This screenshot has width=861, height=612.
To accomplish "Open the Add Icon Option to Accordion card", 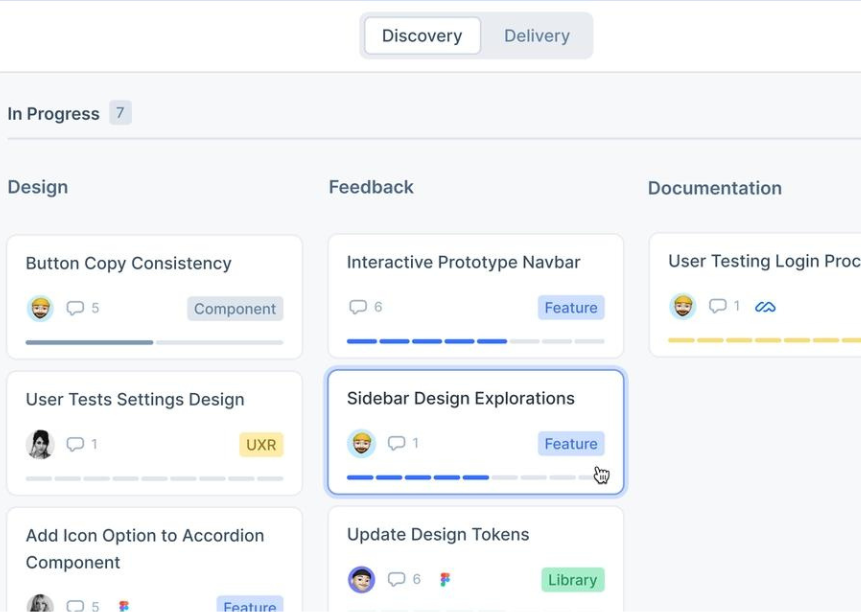I will [x=145, y=549].
